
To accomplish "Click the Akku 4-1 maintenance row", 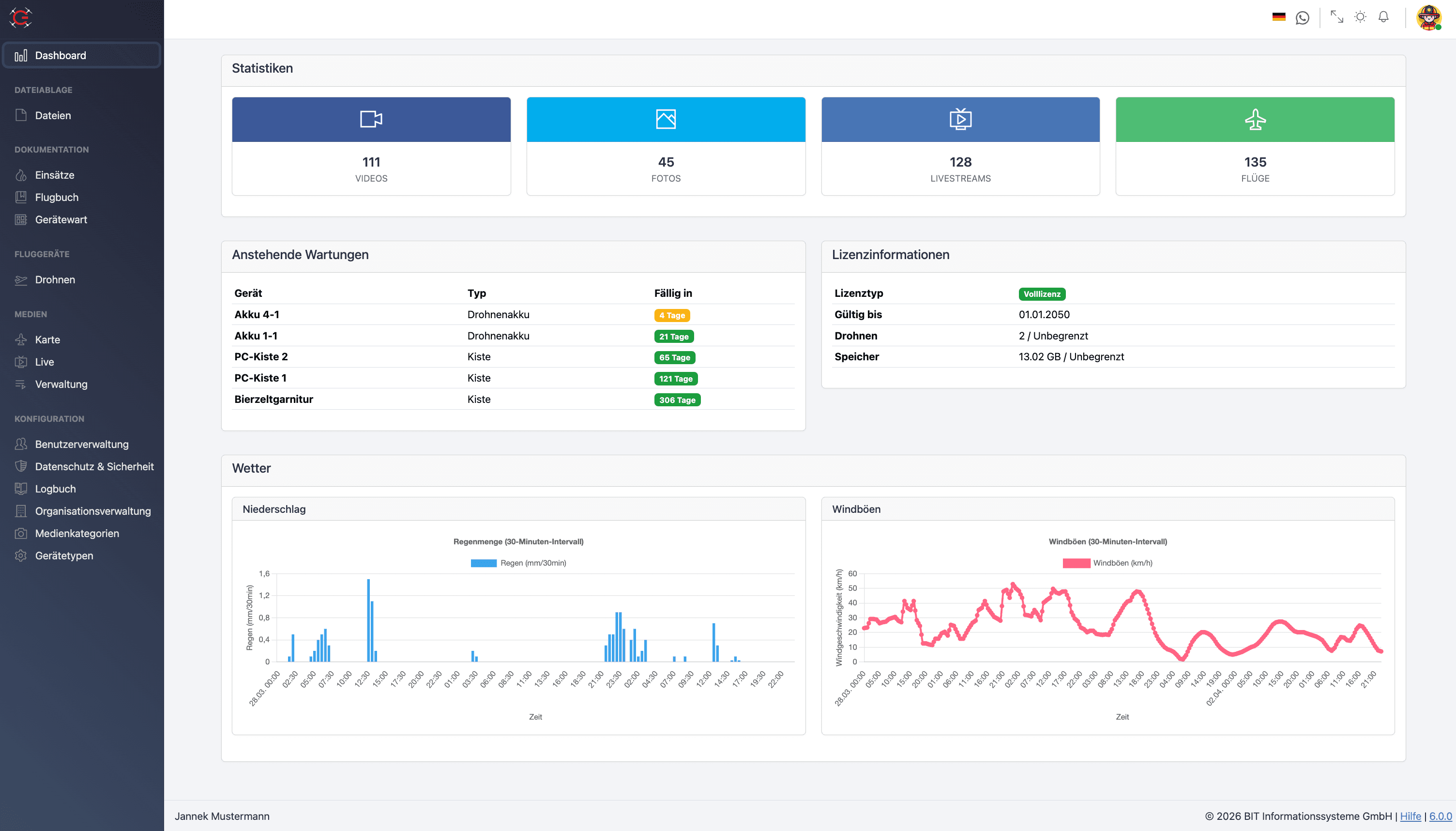I will pos(257,314).
